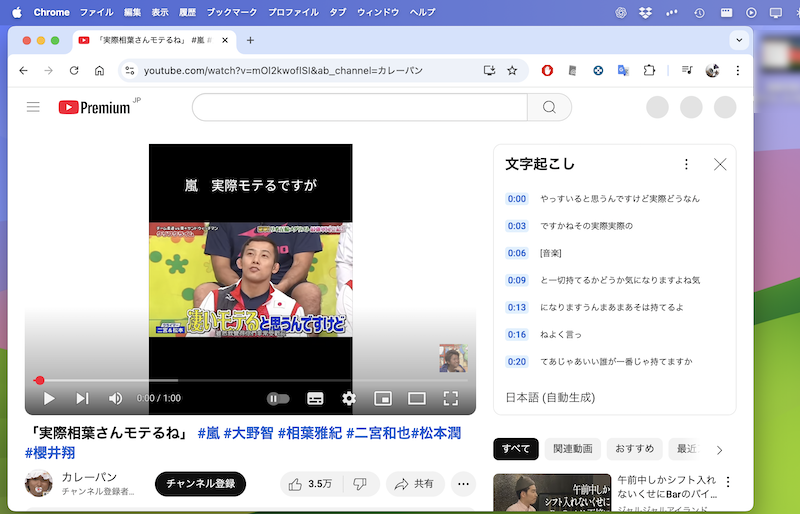Open the カレーパン channel name link

coord(89,477)
